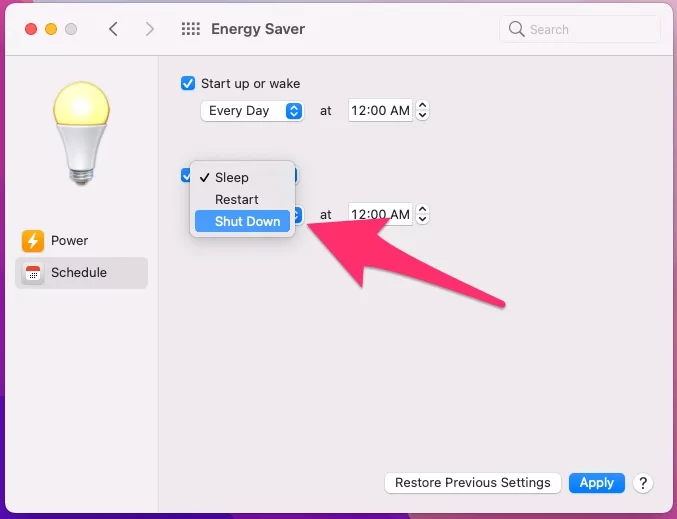Click the wake time stepper arrows
Screen dimensions: 677x519
pyautogui.click(x=422, y=111)
